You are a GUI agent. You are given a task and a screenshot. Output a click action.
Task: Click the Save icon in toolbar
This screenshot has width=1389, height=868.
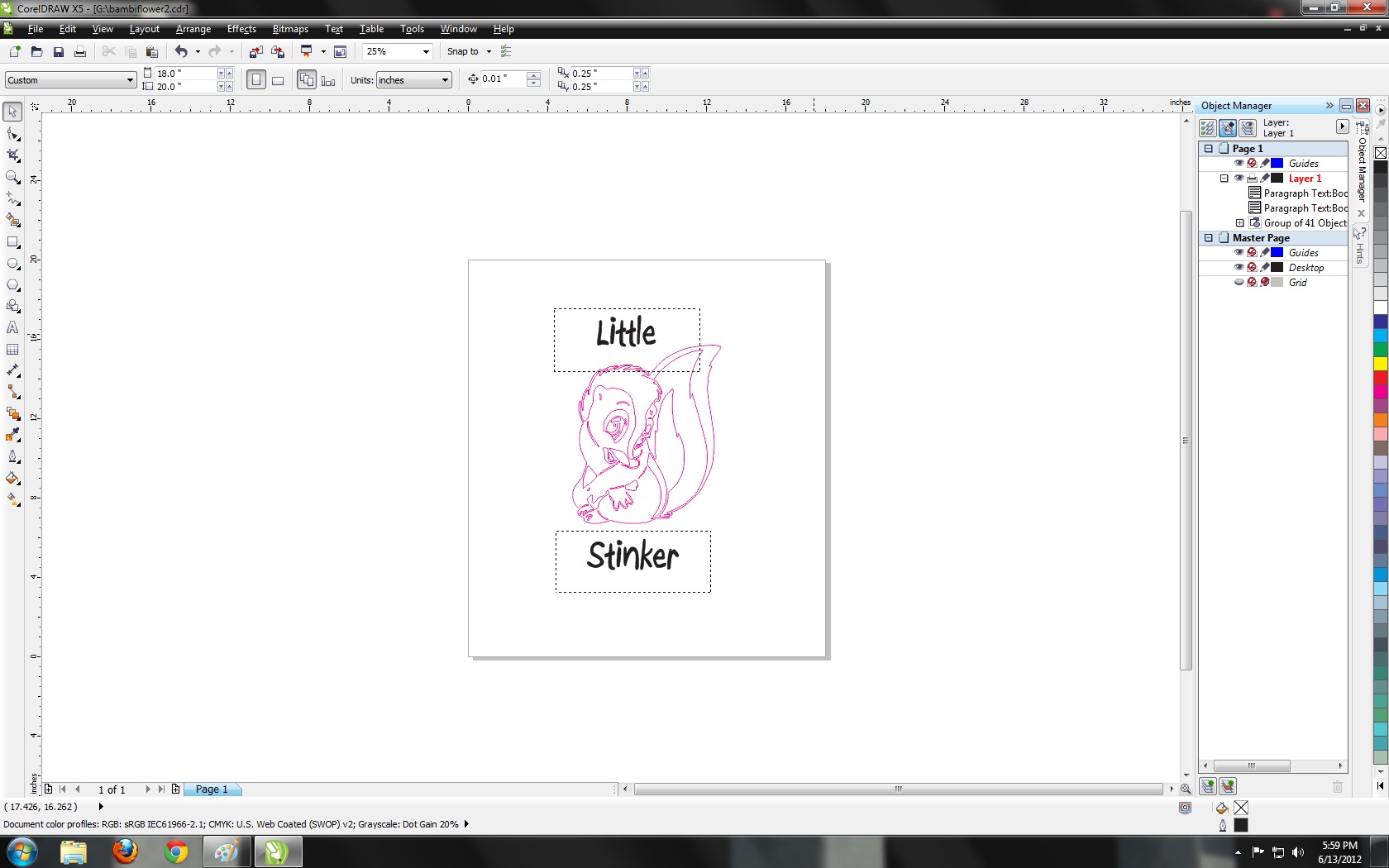click(x=58, y=51)
